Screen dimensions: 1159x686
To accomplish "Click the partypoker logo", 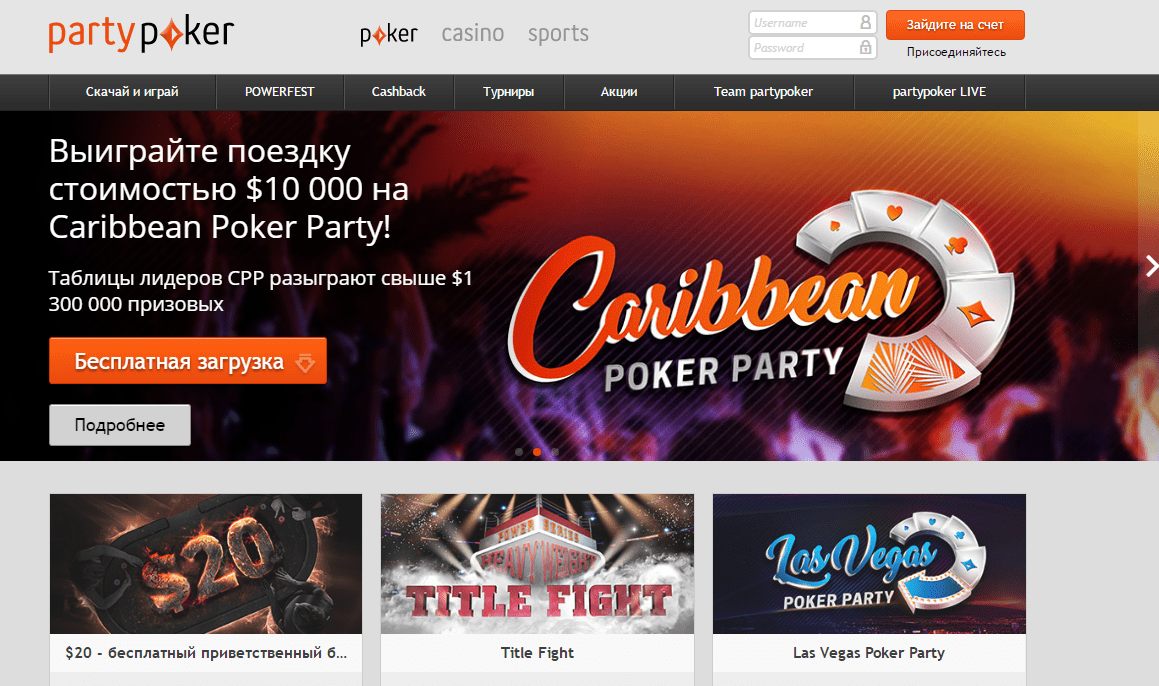I will click(140, 34).
